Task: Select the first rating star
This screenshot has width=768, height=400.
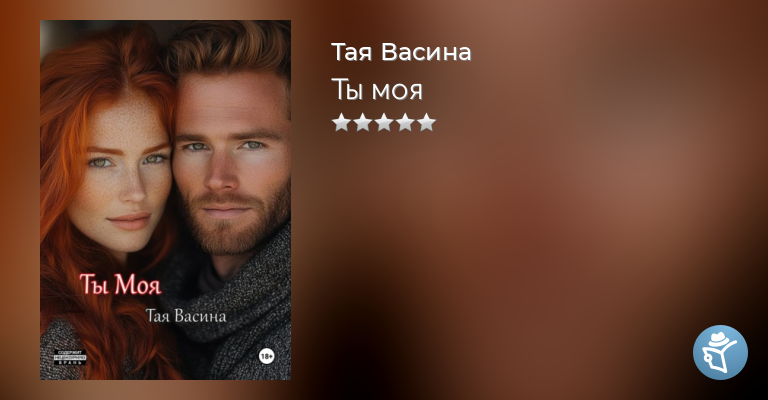Action: click(341, 122)
